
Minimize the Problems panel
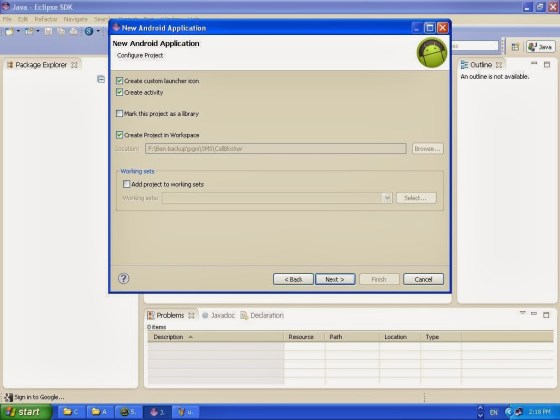(534, 314)
